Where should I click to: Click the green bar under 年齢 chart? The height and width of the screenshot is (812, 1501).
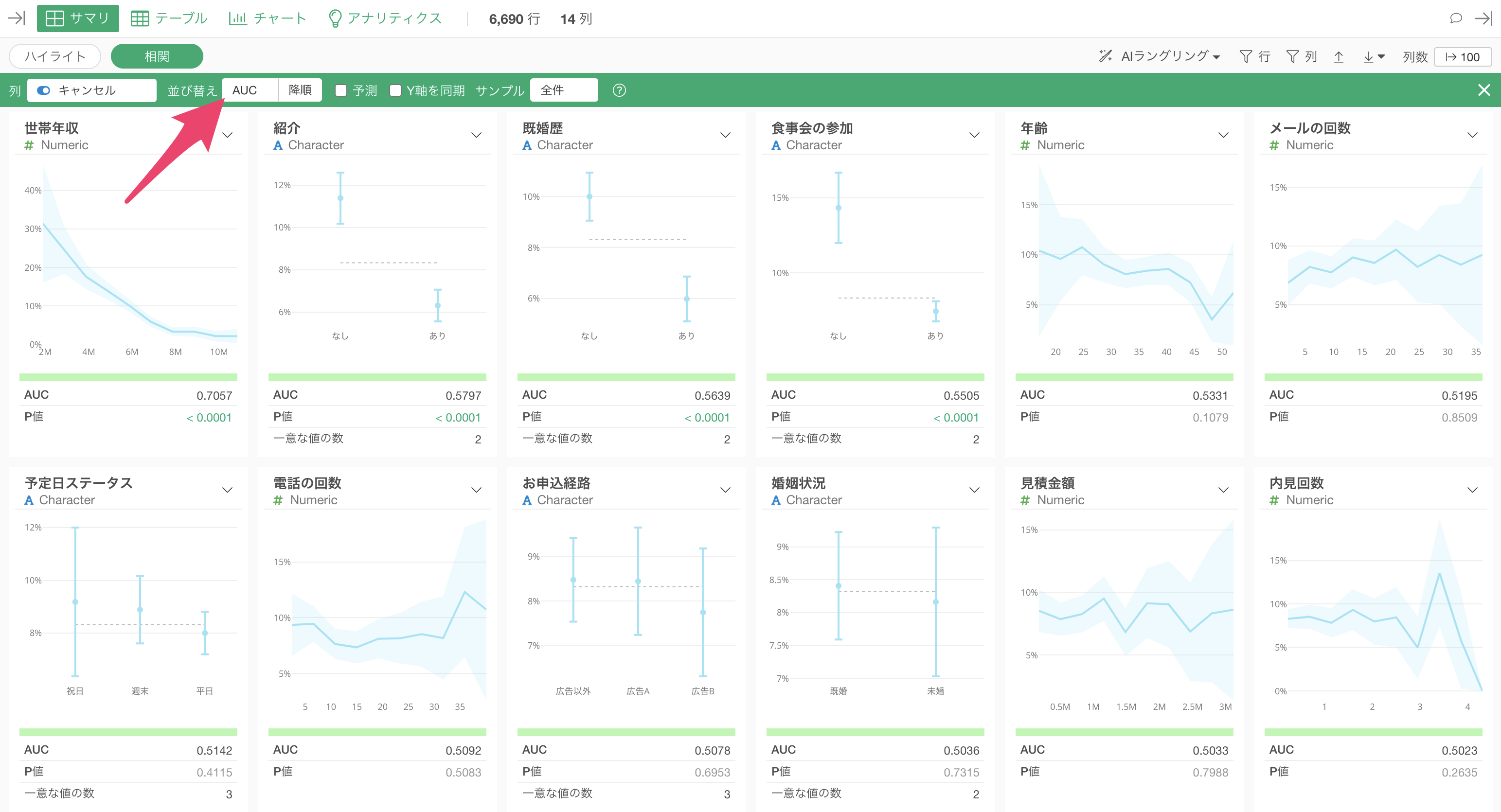click(x=1124, y=377)
